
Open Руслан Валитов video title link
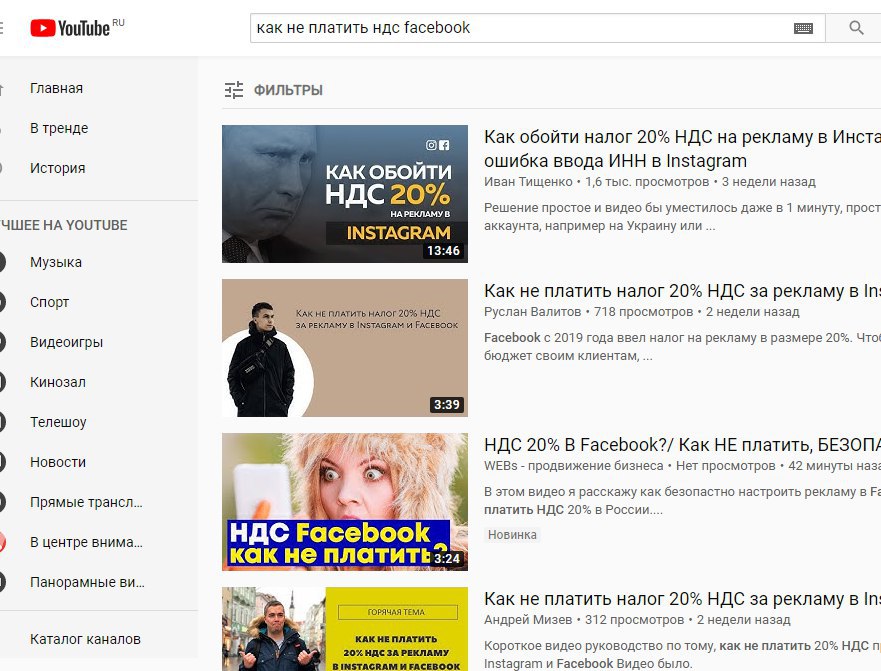(x=682, y=291)
